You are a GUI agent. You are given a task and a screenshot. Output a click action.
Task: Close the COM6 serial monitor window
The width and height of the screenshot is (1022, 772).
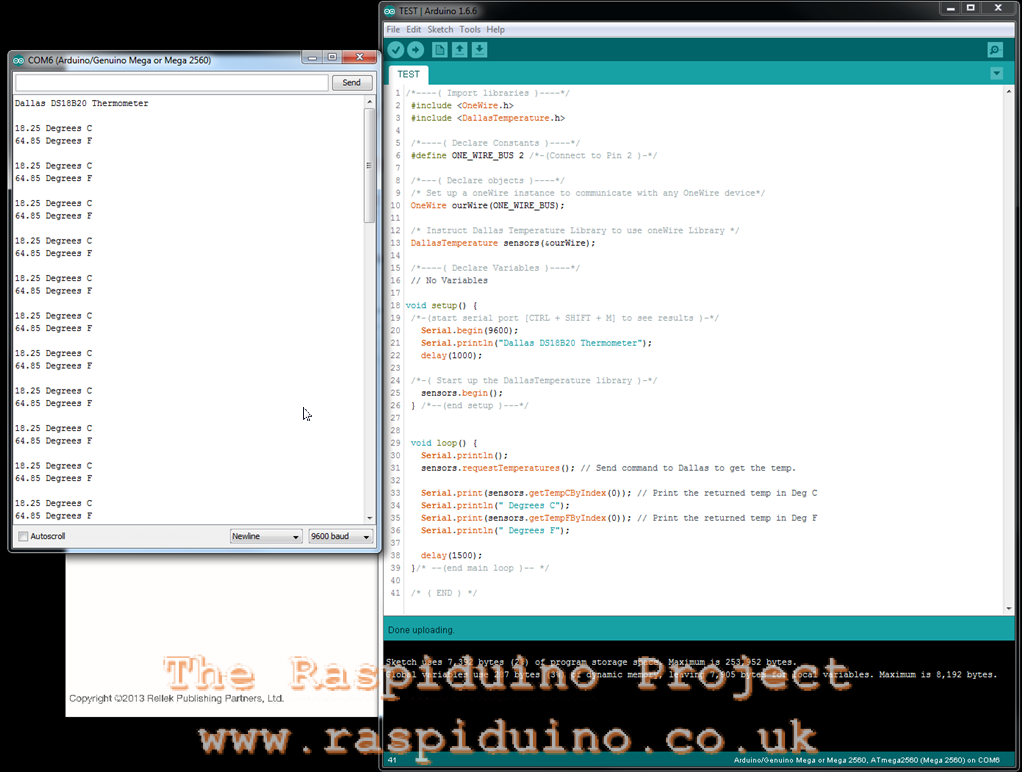[x=359, y=57]
